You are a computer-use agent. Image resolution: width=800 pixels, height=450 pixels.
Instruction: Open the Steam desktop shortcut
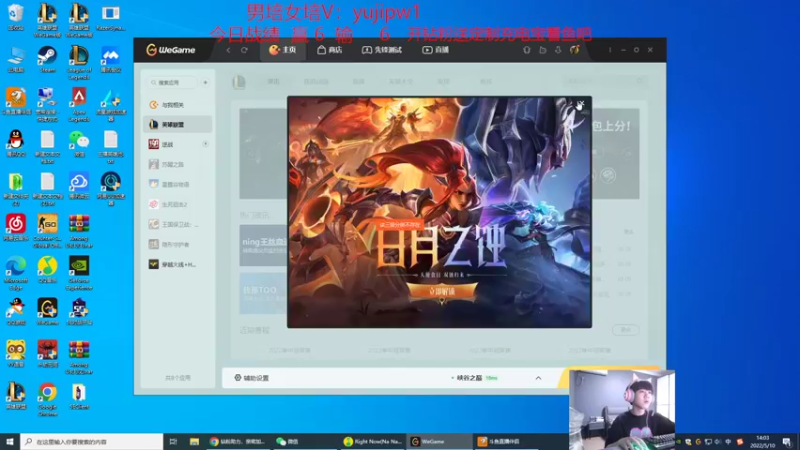pyautogui.click(x=47, y=60)
